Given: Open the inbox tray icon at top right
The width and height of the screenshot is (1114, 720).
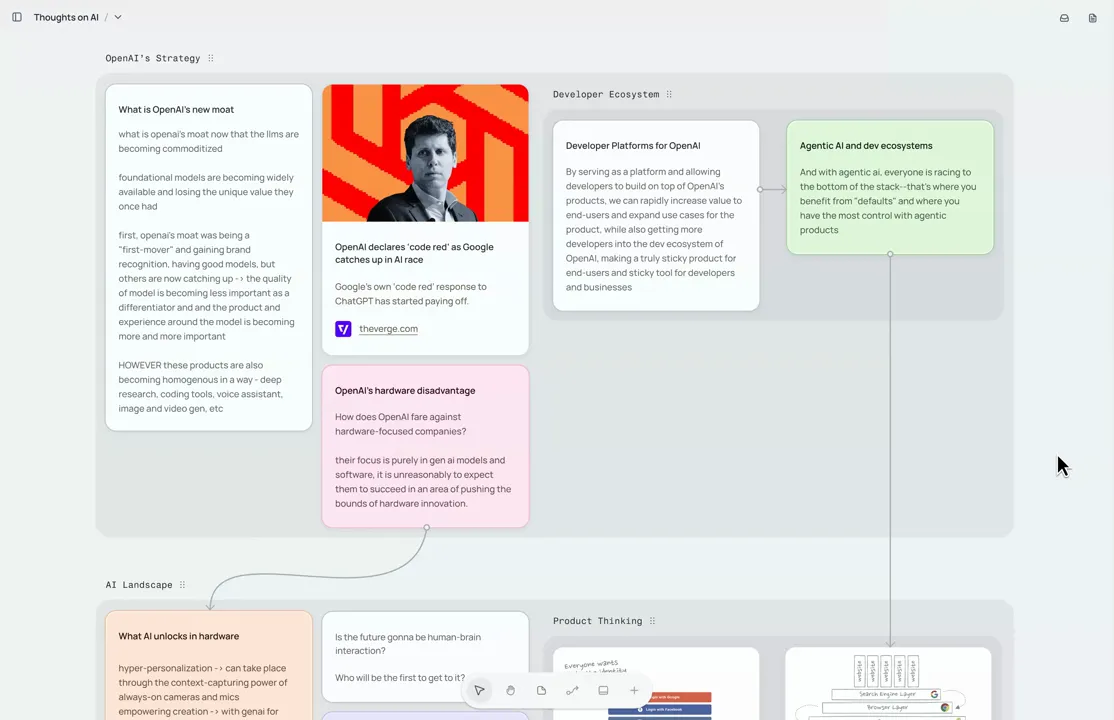Looking at the screenshot, I should click(x=1064, y=18).
